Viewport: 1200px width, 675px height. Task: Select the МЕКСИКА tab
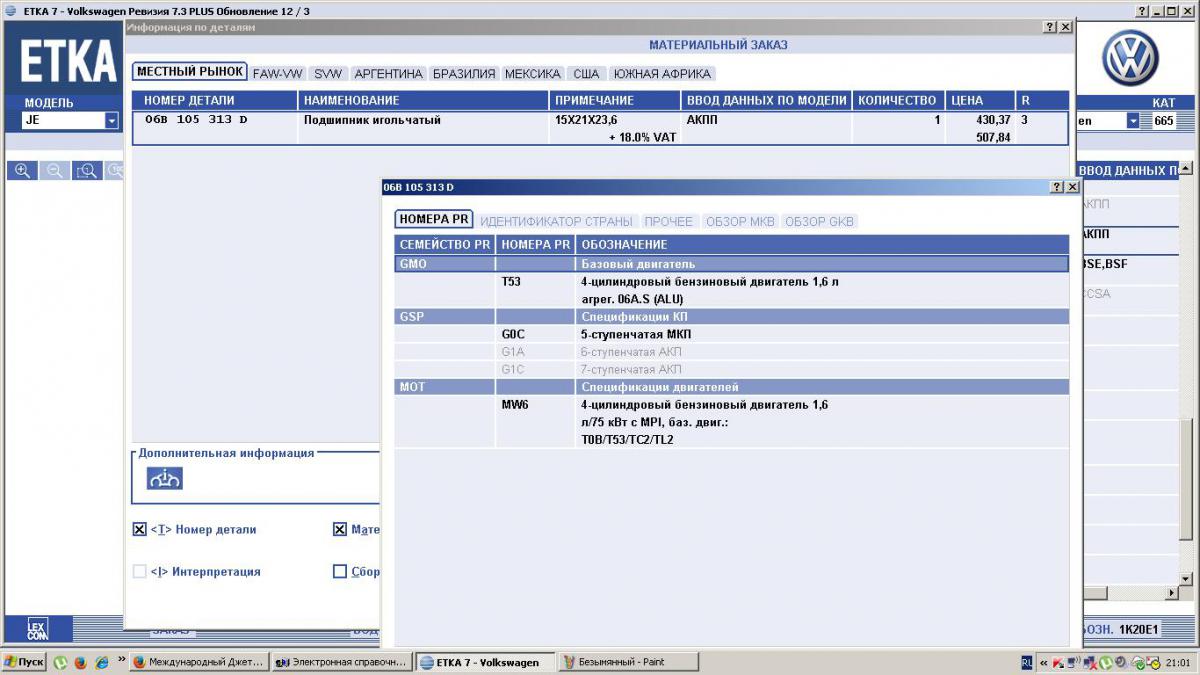click(533, 74)
